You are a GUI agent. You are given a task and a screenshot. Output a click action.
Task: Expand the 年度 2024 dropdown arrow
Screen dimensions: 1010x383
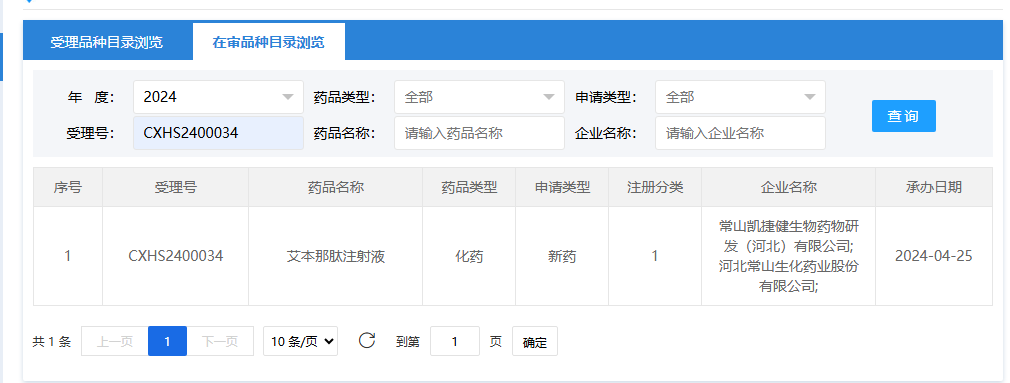click(287, 97)
